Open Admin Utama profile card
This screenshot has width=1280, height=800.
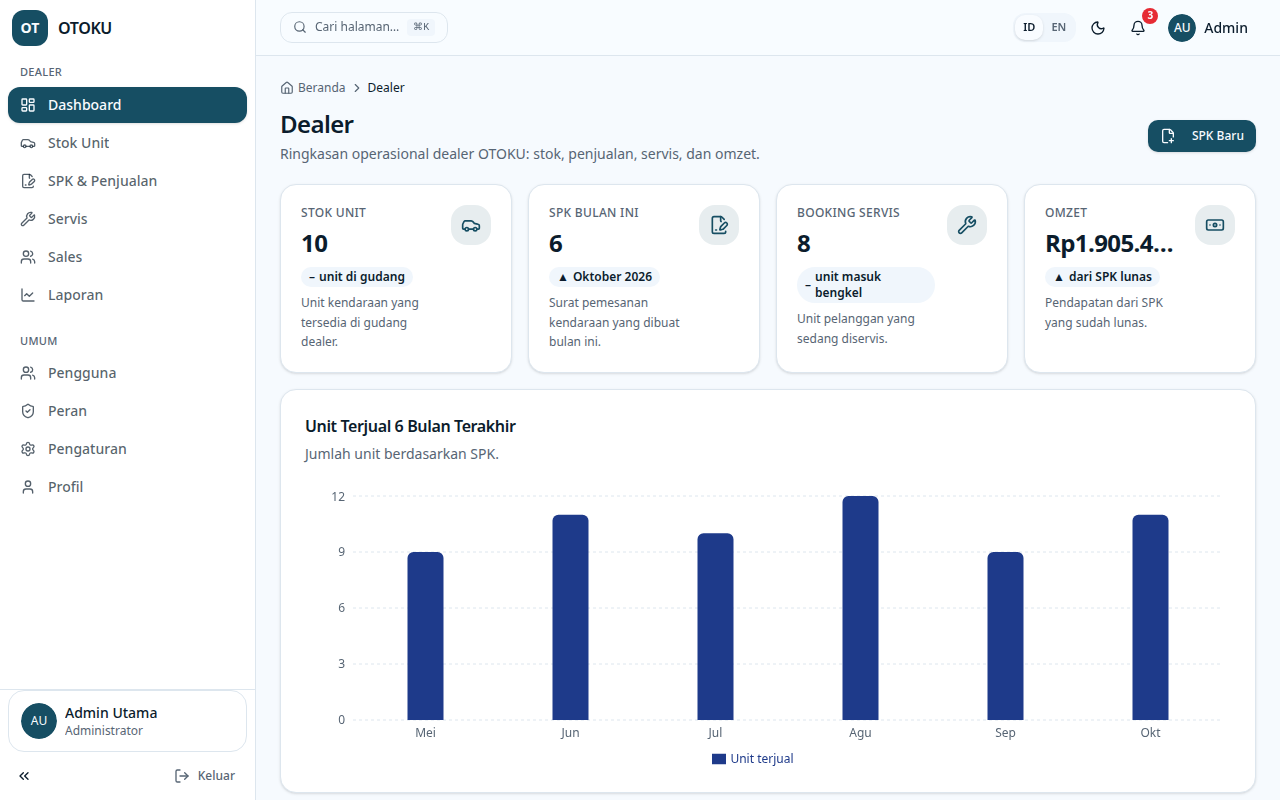127,721
